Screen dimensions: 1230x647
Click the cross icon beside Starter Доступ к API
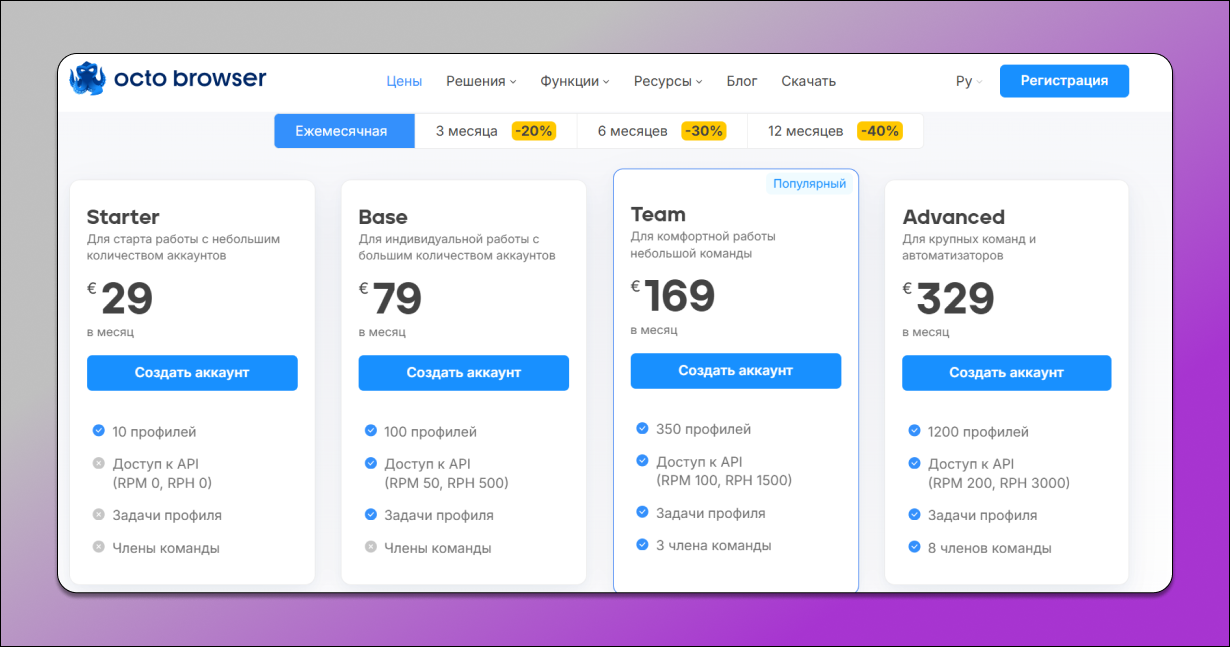tap(98, 463)
